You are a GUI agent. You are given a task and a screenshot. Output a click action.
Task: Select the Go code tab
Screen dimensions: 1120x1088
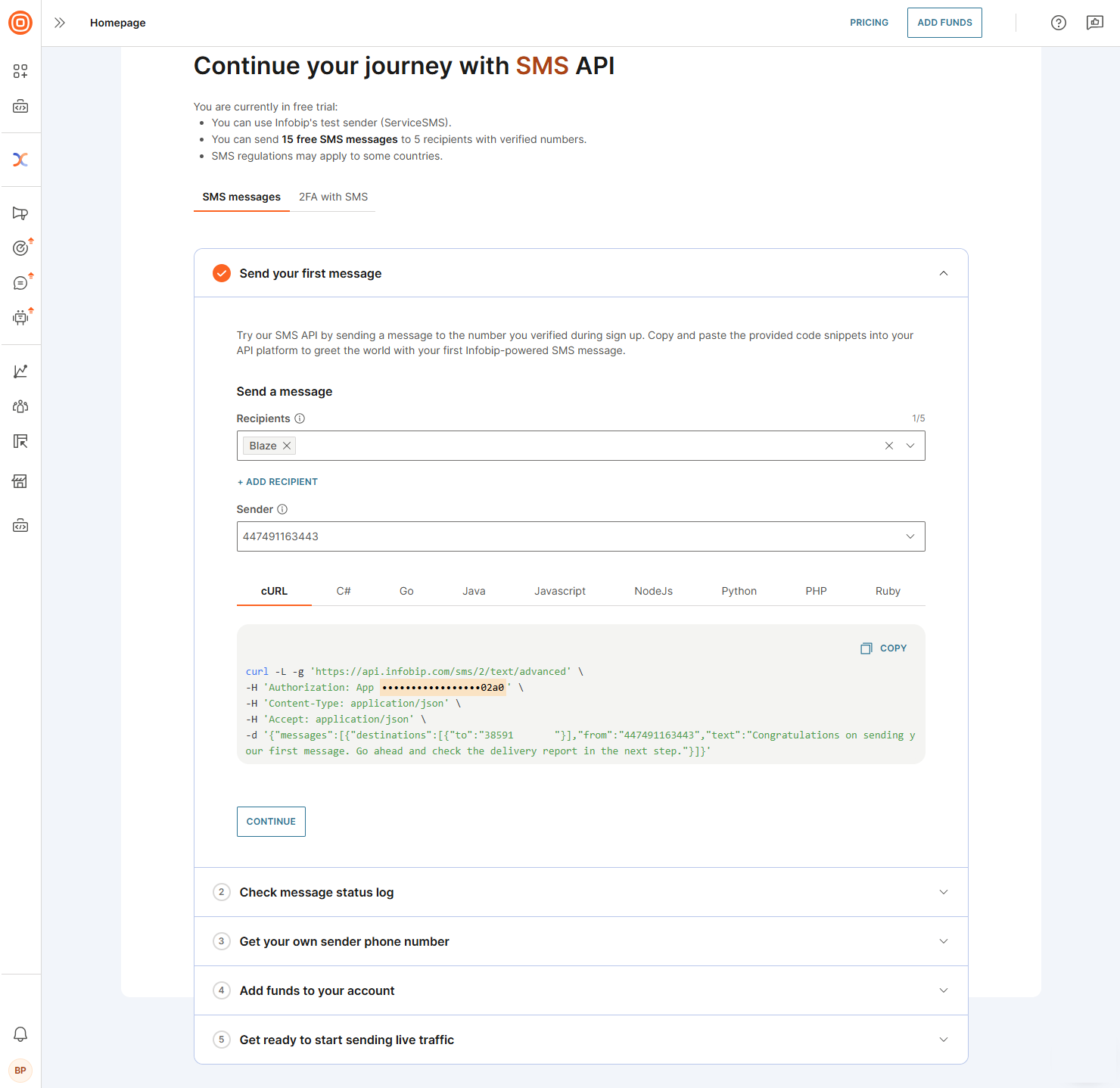point(406,591)
